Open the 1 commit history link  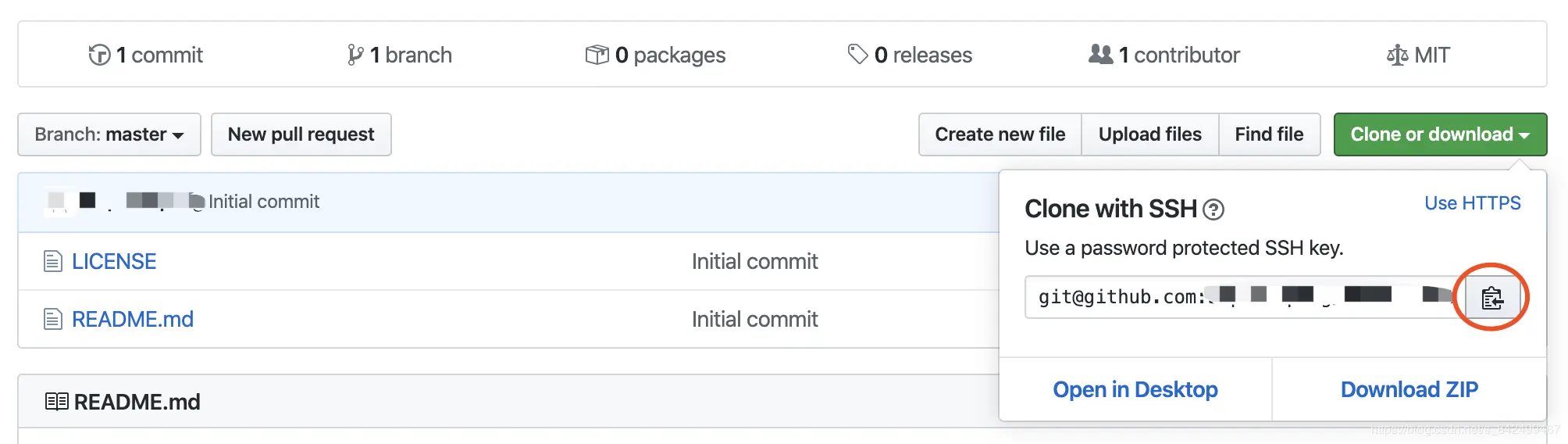[x=146, y=55]
